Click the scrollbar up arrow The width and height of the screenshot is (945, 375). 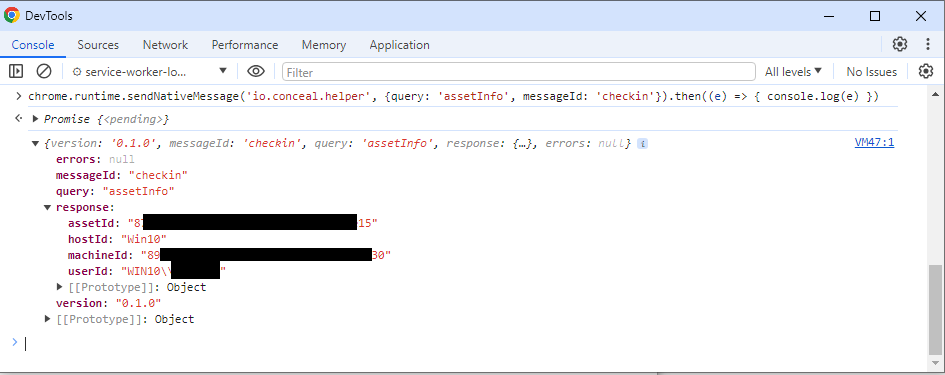pos(935,94)
